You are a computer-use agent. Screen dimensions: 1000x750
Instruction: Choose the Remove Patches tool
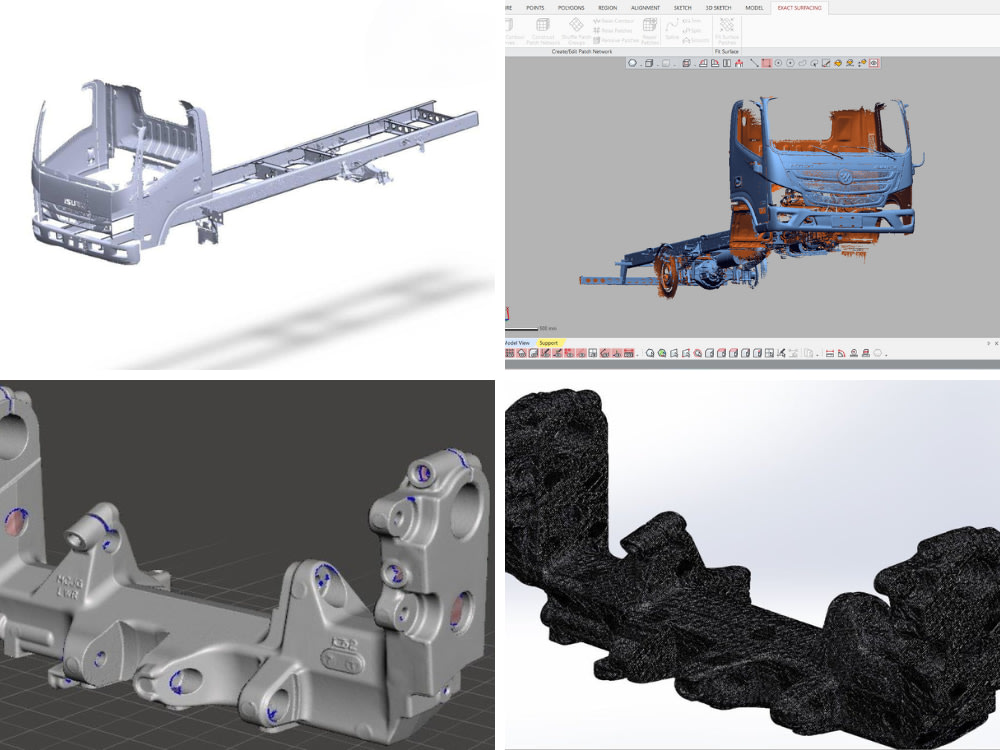[x=612, y=38]
